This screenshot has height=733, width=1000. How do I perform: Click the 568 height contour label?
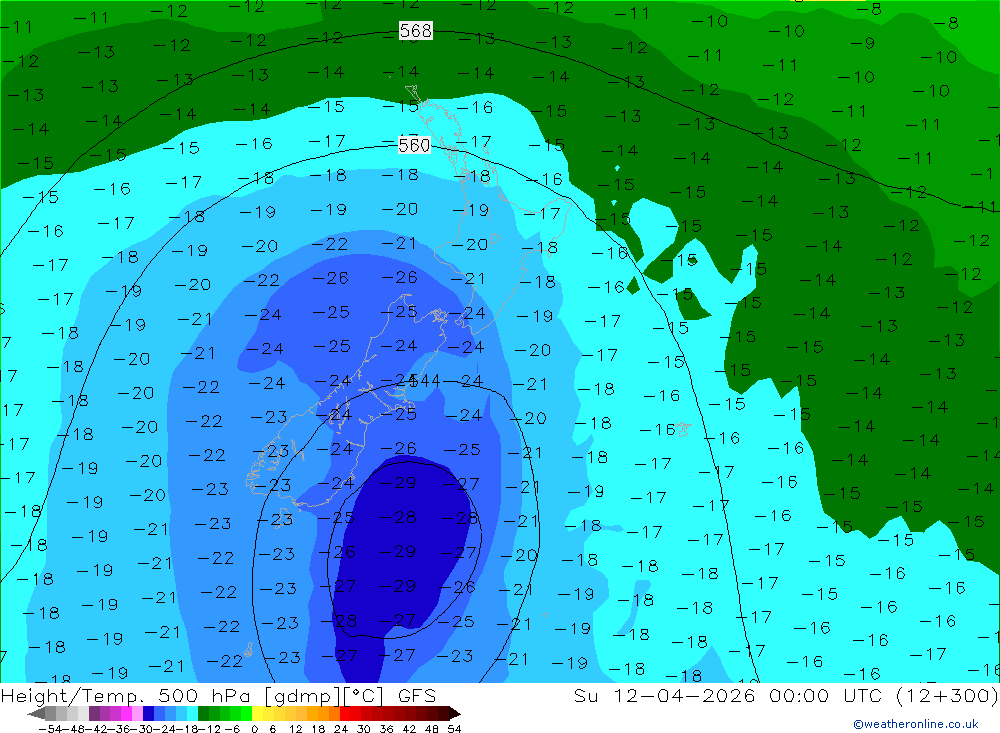pos(416,31)
